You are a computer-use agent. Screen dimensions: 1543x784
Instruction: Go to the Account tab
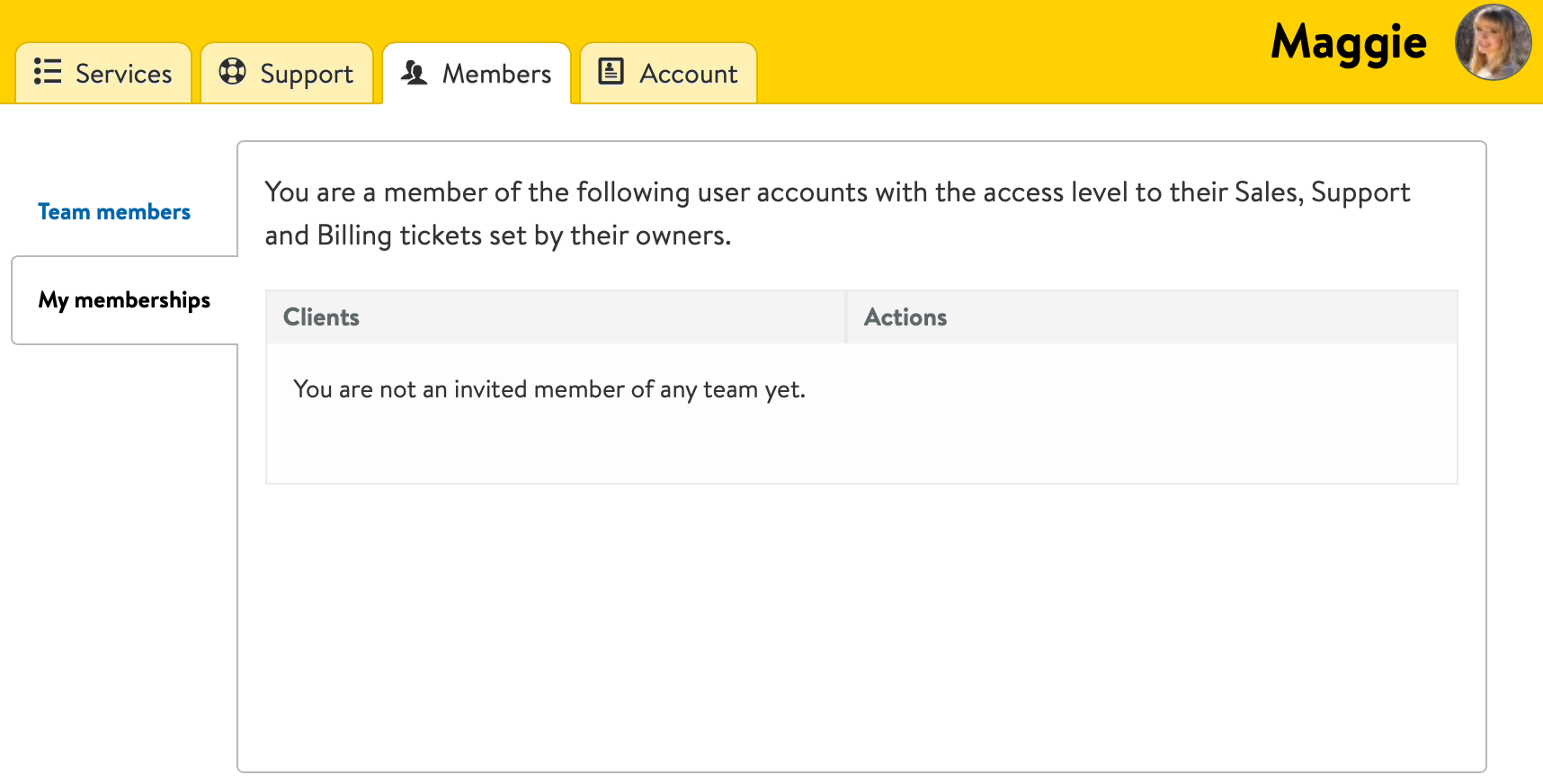(668, 73)
